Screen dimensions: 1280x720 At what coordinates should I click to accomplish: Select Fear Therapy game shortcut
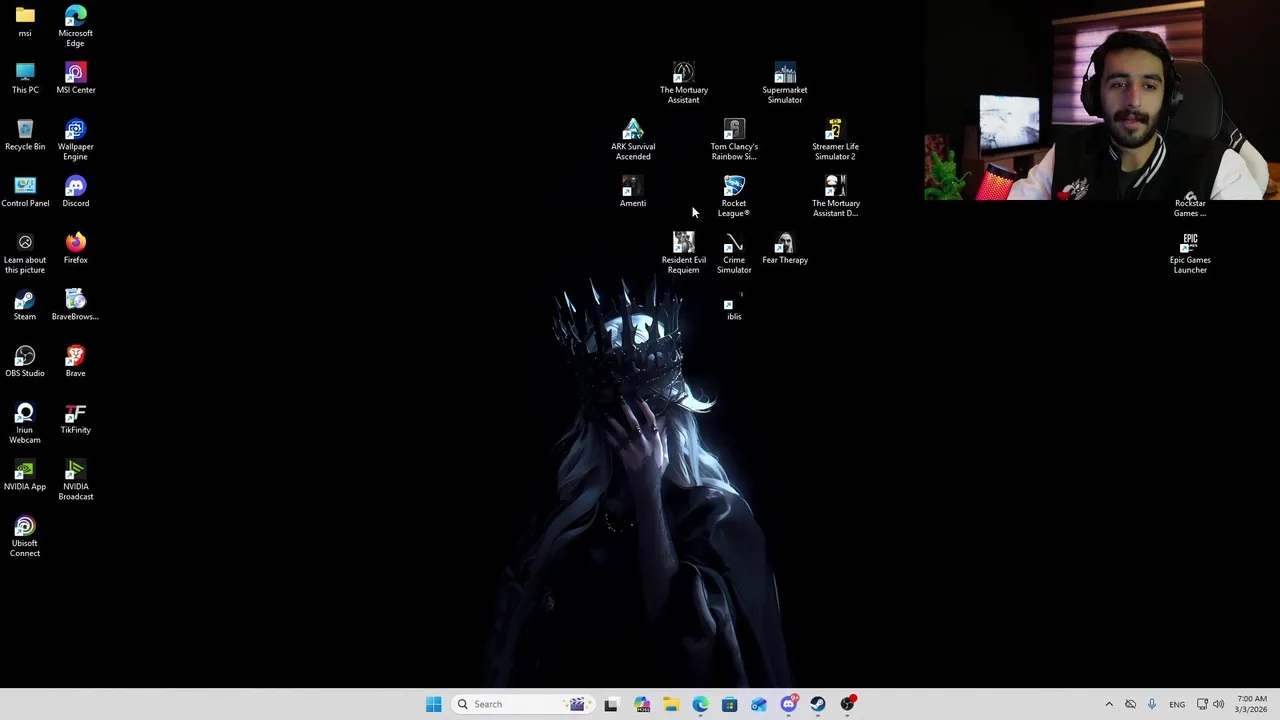click(x=785, y=248)
